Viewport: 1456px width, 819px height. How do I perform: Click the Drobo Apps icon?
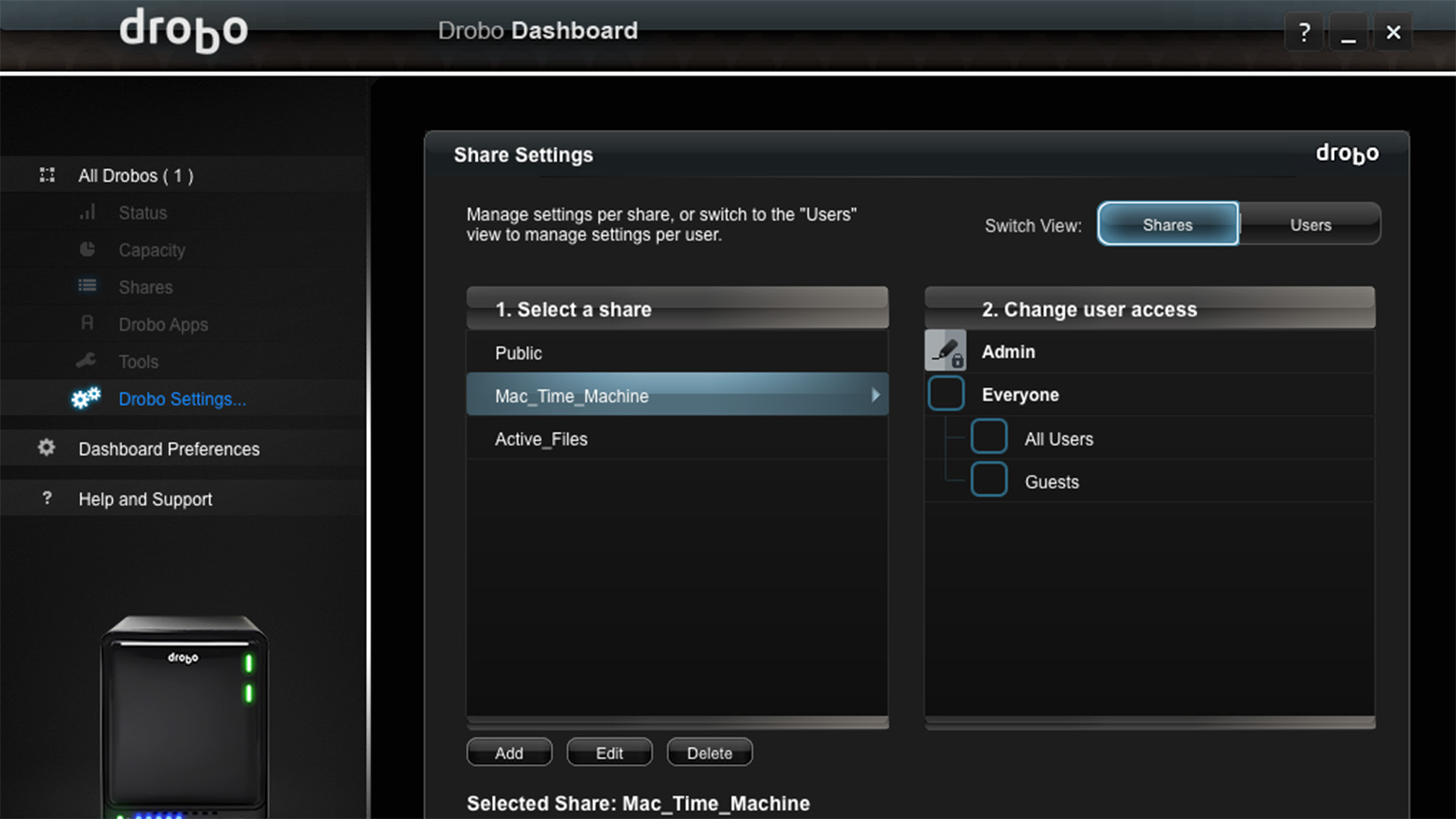point(87,324)
